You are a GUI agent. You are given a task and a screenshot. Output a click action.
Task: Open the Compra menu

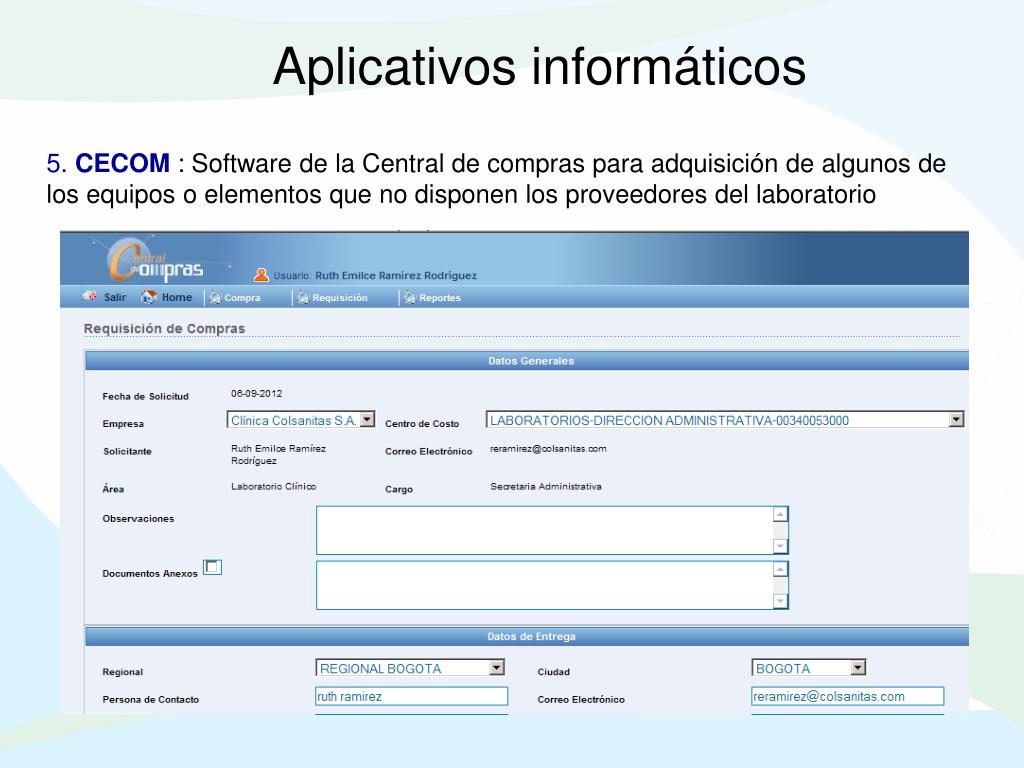coord(242,298)
